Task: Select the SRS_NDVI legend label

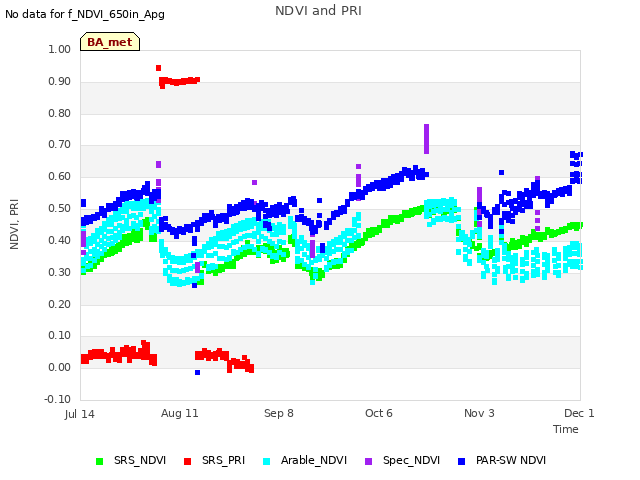Action: [140, 460]
